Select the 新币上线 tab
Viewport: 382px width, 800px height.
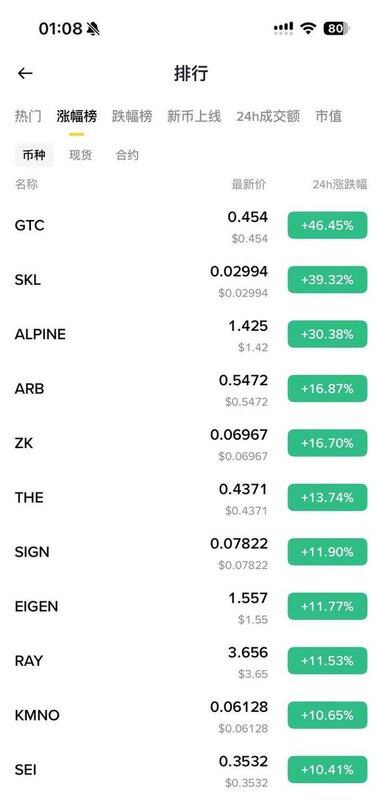194,116
